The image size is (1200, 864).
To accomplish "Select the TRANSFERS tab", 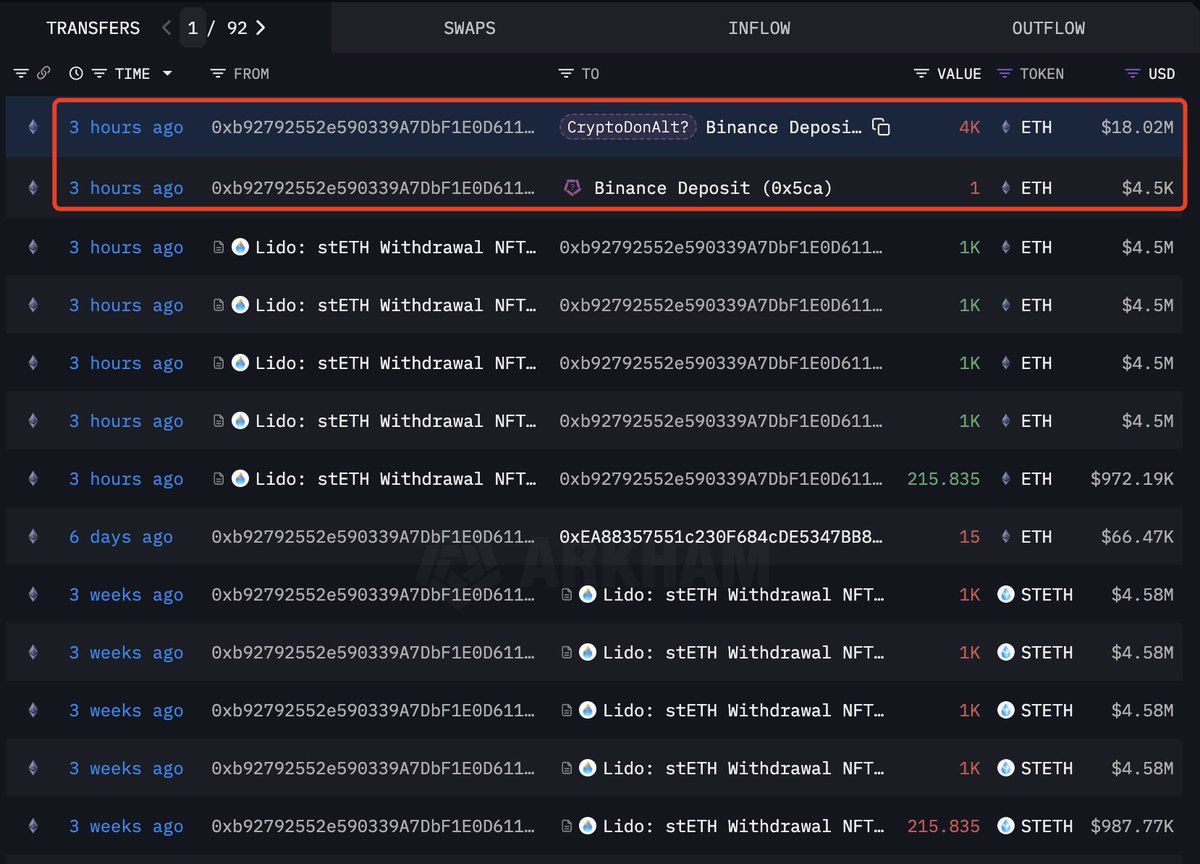I will click(93, 28).
